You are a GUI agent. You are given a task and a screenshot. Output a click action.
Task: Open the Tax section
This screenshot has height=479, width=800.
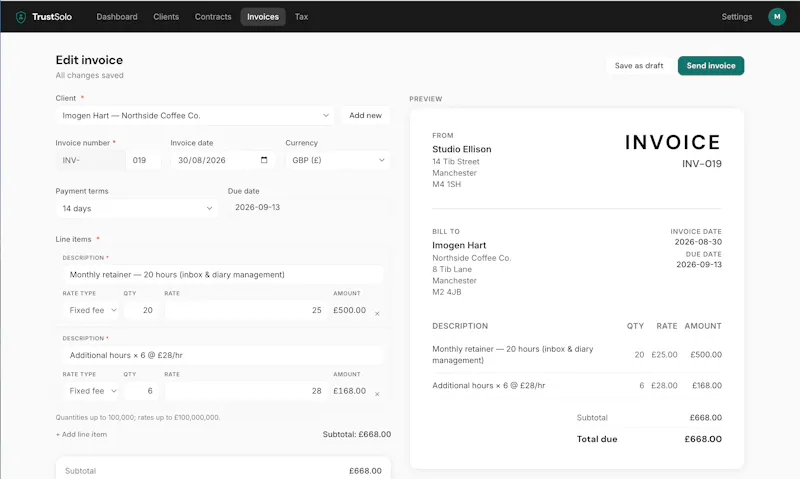(x=301, y=17)
